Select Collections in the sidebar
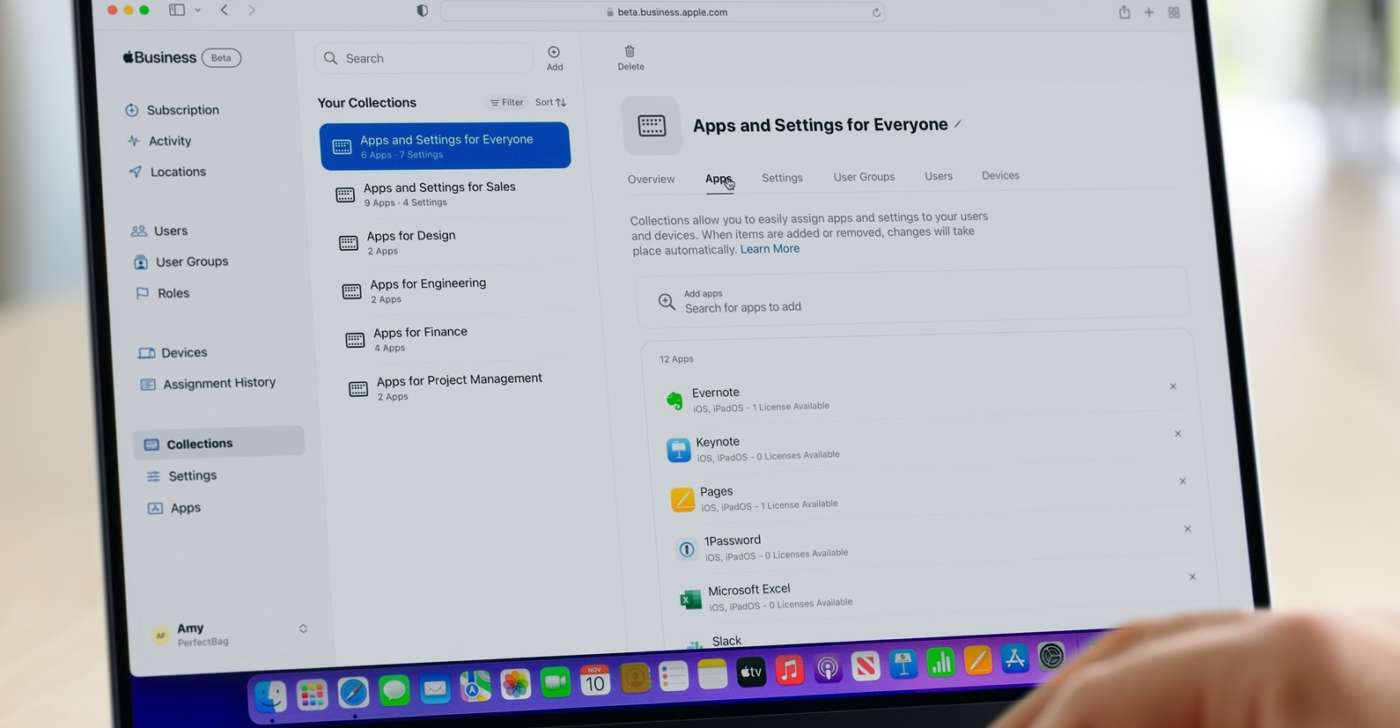The width and height of the screenshot is (1400, 728). point(218,444)
